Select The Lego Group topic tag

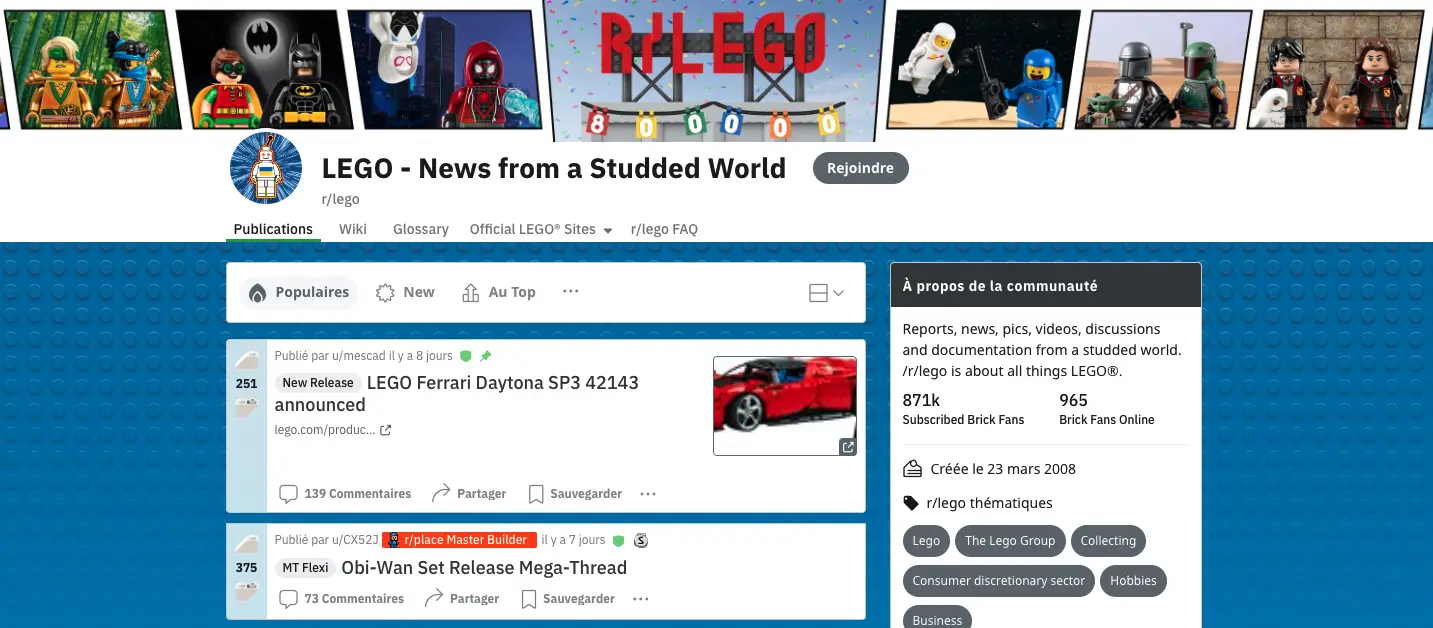pyautogui.click(x=1010, y=541)
